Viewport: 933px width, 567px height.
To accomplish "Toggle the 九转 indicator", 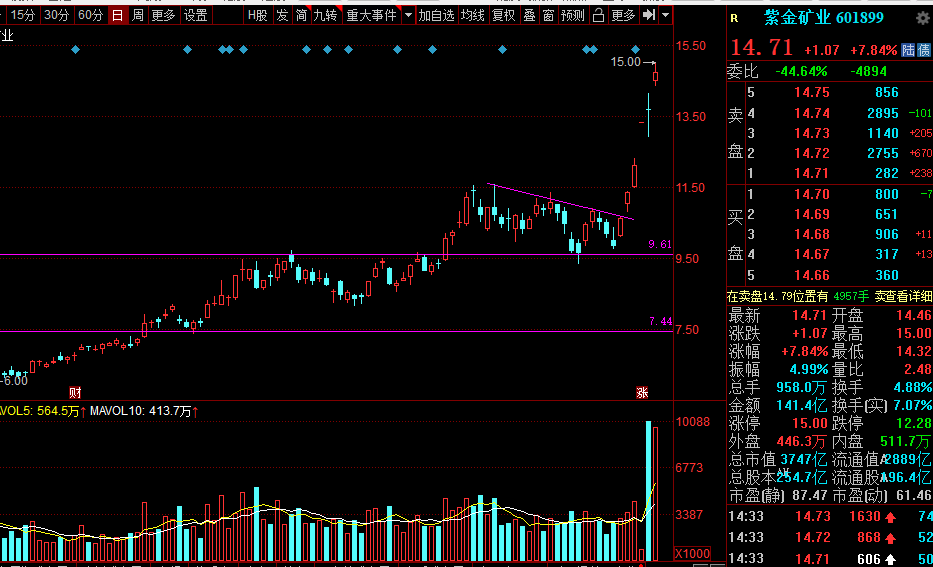I will 325,15.
